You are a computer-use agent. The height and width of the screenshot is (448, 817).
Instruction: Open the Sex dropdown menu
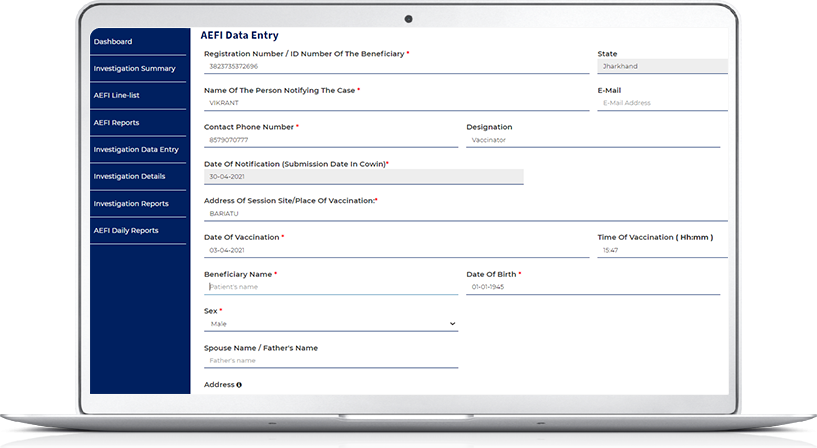[330, 324]
